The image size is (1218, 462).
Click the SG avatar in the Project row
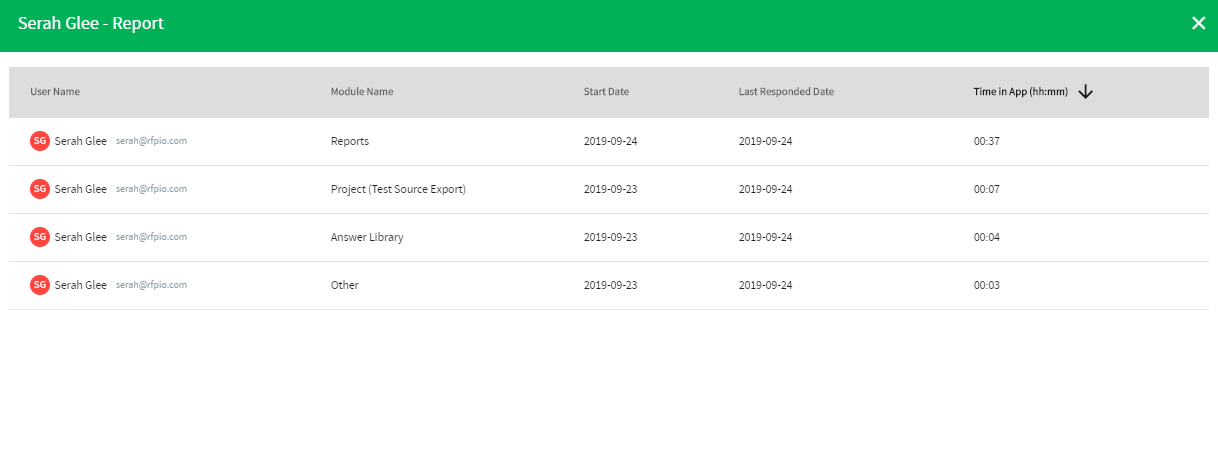pos(39,189)
